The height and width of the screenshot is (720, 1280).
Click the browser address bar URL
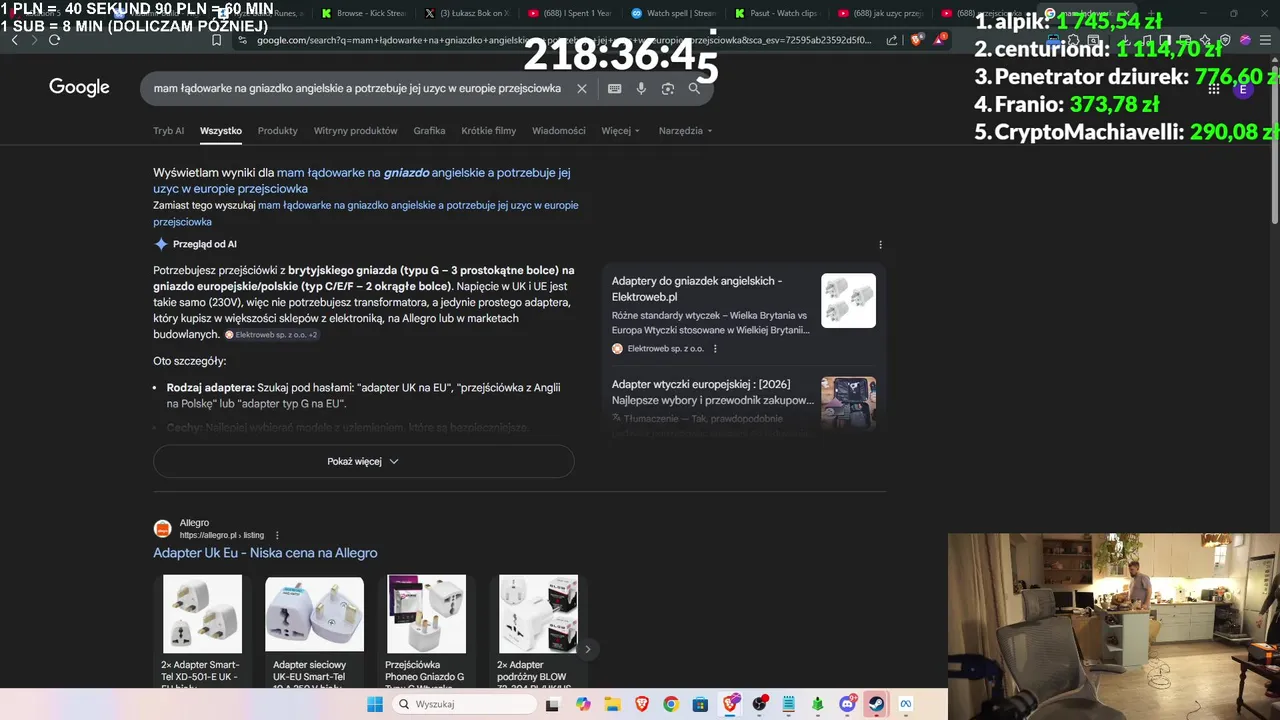coord(564,40)
